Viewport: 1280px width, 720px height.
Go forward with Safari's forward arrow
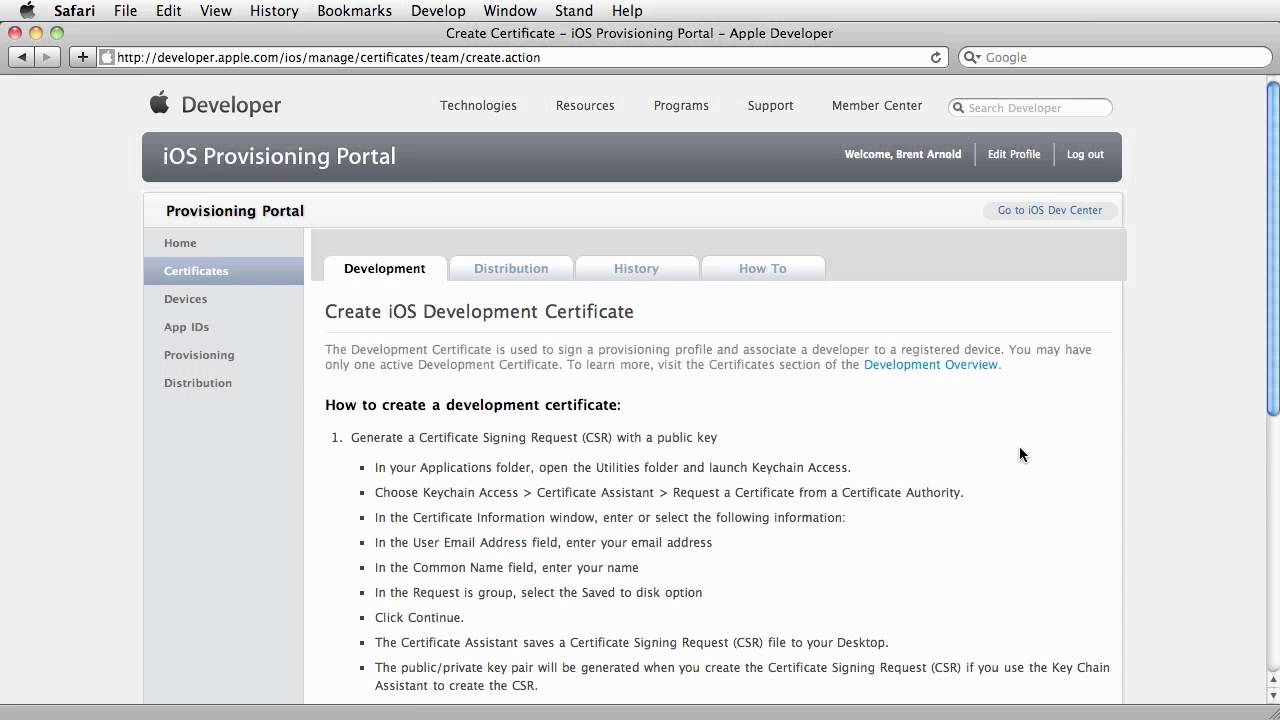pos(48,57)
